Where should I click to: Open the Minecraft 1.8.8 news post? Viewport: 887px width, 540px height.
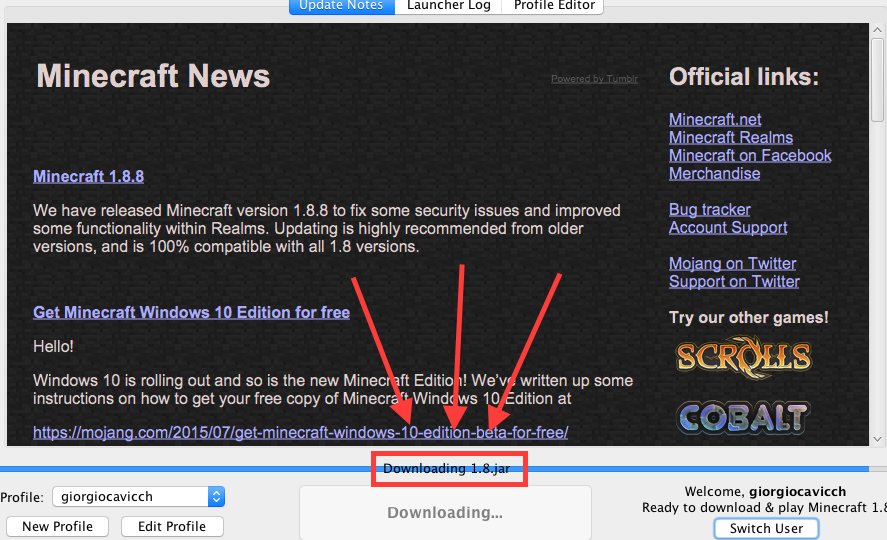pos(88,176)
